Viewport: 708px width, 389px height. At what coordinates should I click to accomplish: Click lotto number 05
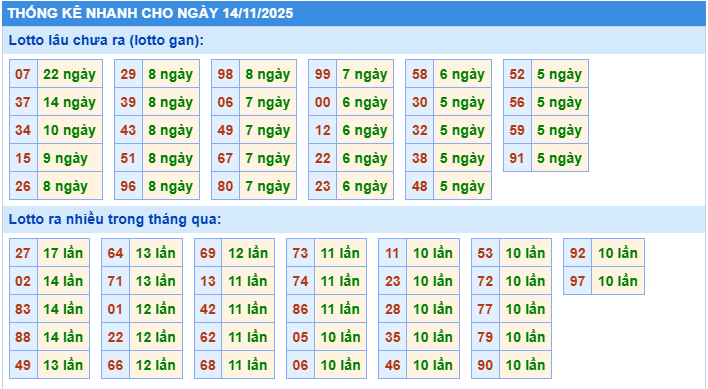click(x=300, y=337)
